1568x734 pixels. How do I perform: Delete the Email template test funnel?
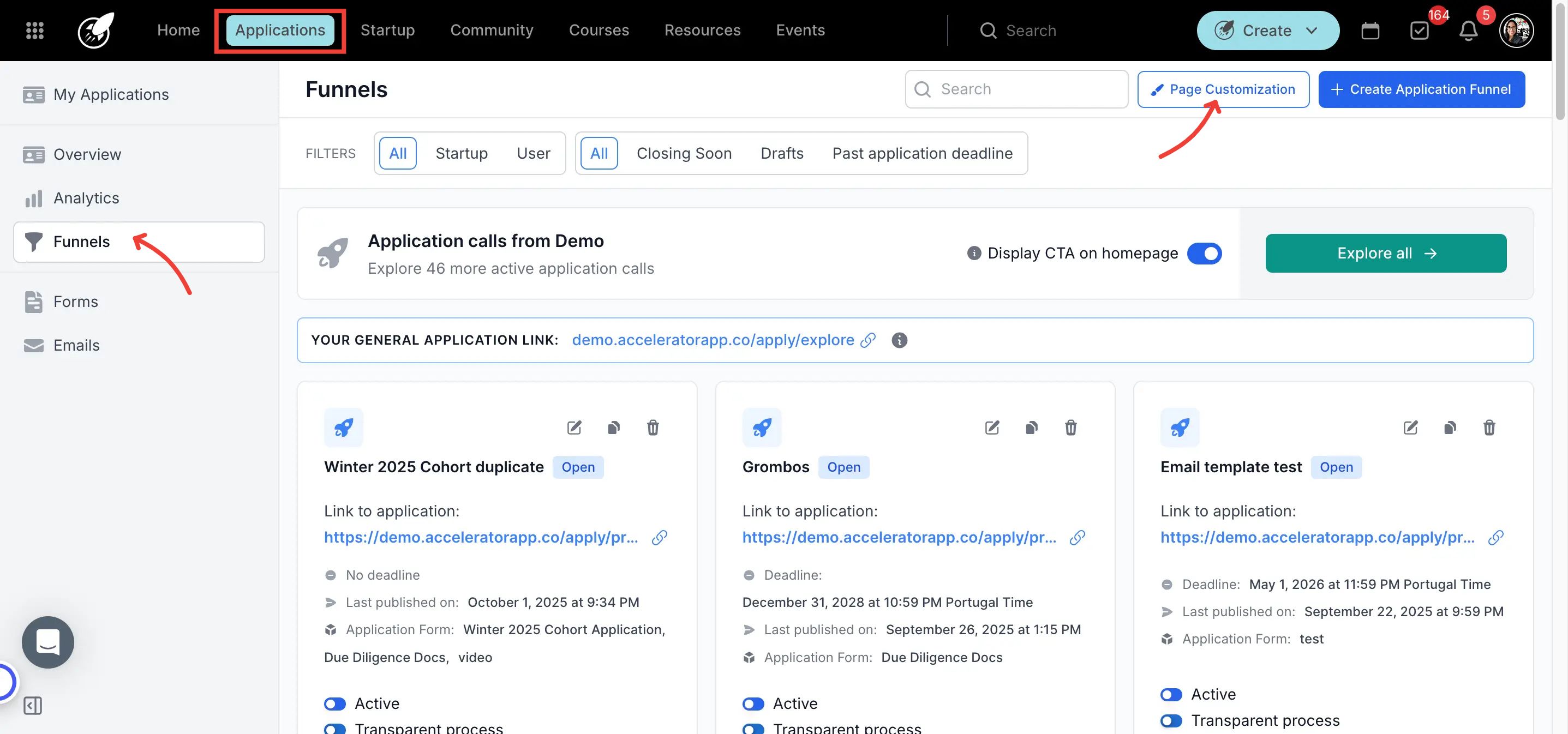(1489, 427)
